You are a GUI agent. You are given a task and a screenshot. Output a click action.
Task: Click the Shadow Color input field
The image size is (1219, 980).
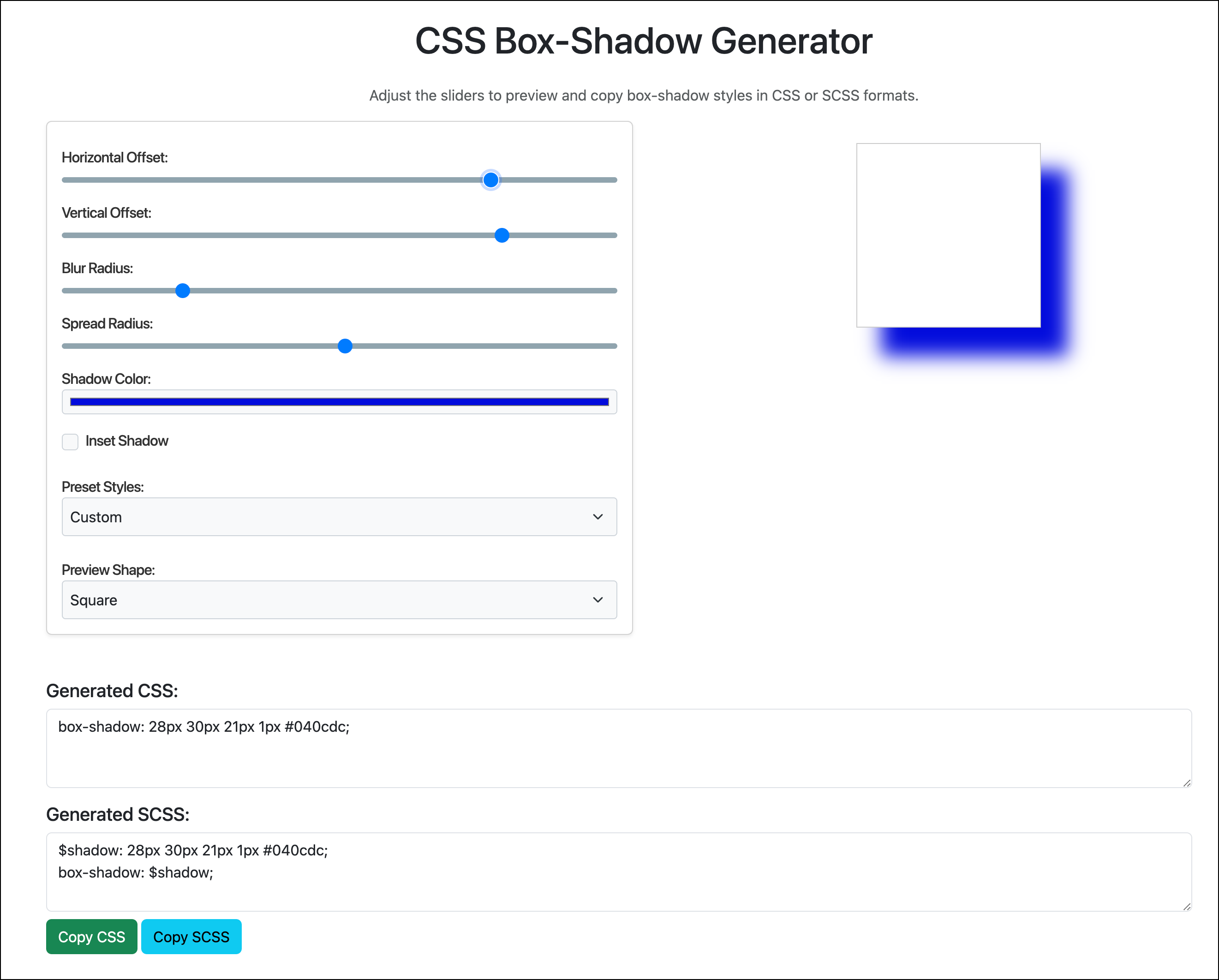point(339,401)
